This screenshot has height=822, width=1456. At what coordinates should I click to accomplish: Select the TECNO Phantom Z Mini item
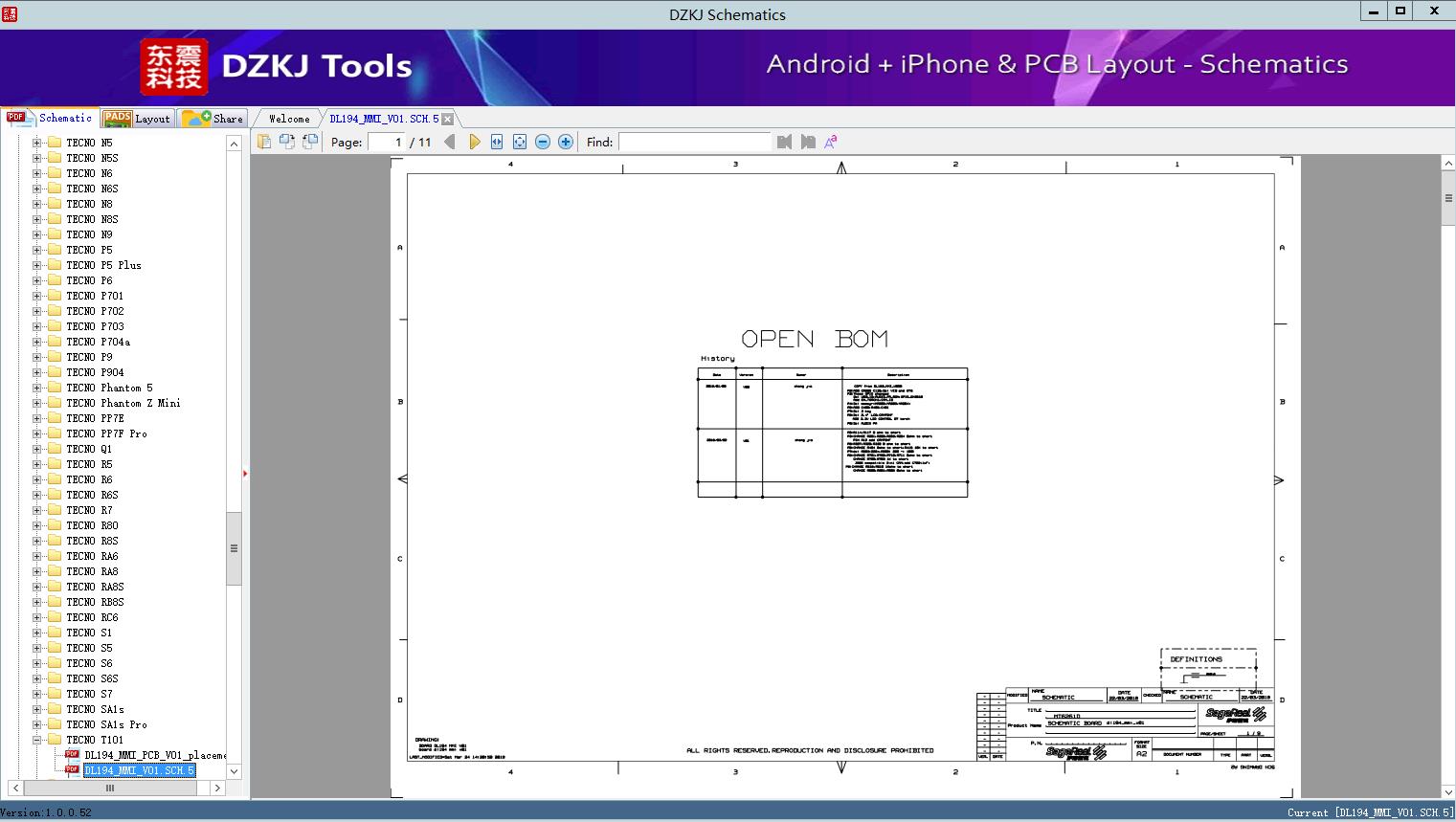click(x=123, y=403)
